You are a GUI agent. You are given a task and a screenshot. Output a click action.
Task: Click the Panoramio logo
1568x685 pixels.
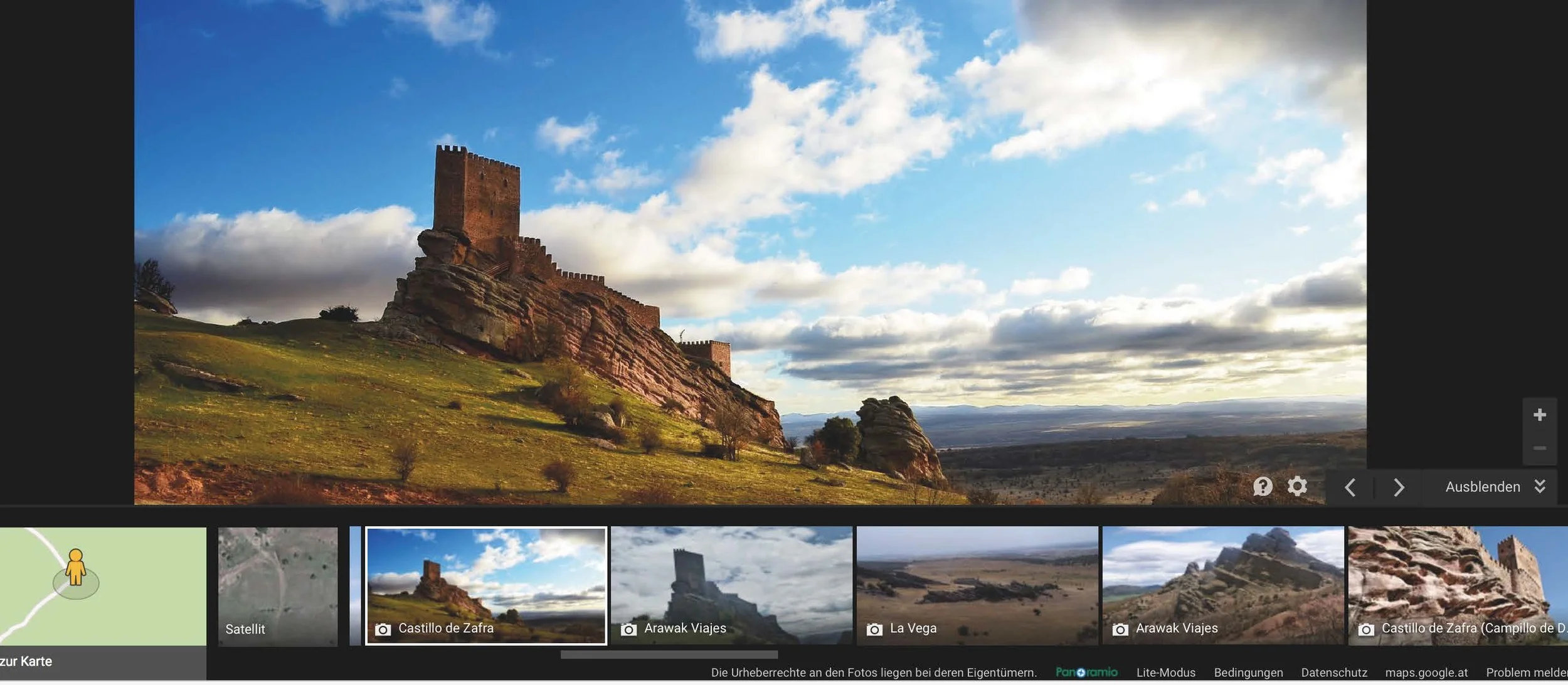(x=1086, y=672)
